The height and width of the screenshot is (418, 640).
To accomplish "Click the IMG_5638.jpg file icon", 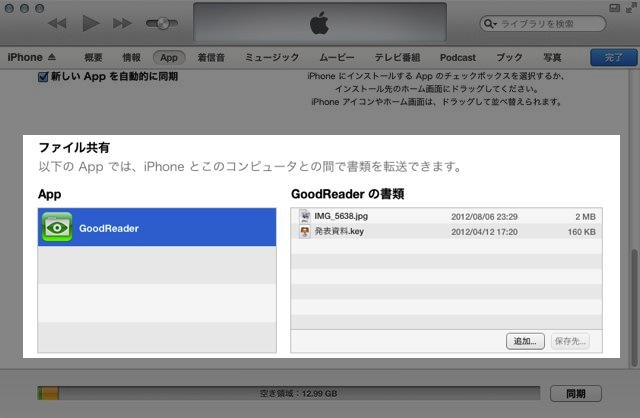I will (x=304, y=216).
